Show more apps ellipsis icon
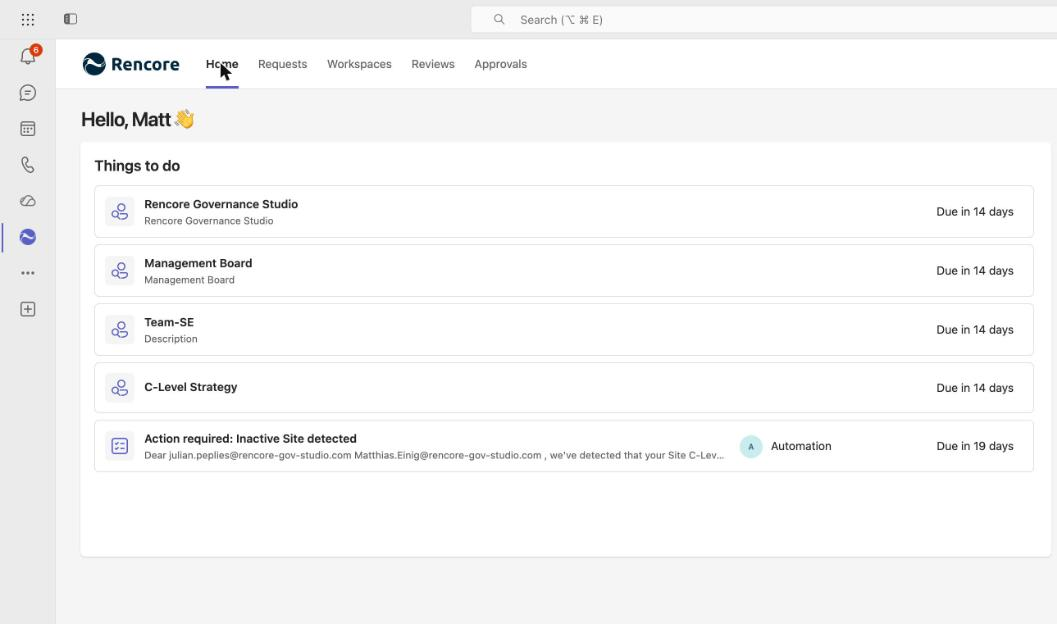Image resolution: width=1057 pixels, height=624 pixels. [28, 273]
